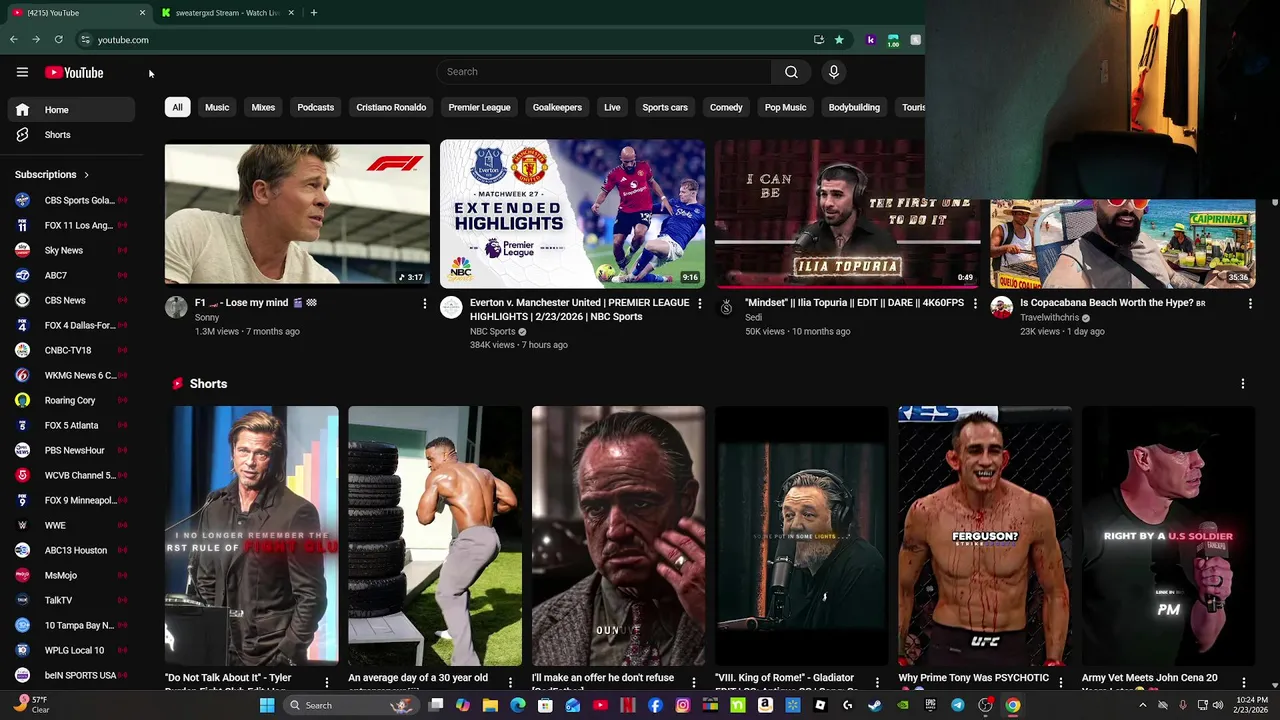Open Shorts from the sidebar
1280x720 pixels.
tap(71, 135)
